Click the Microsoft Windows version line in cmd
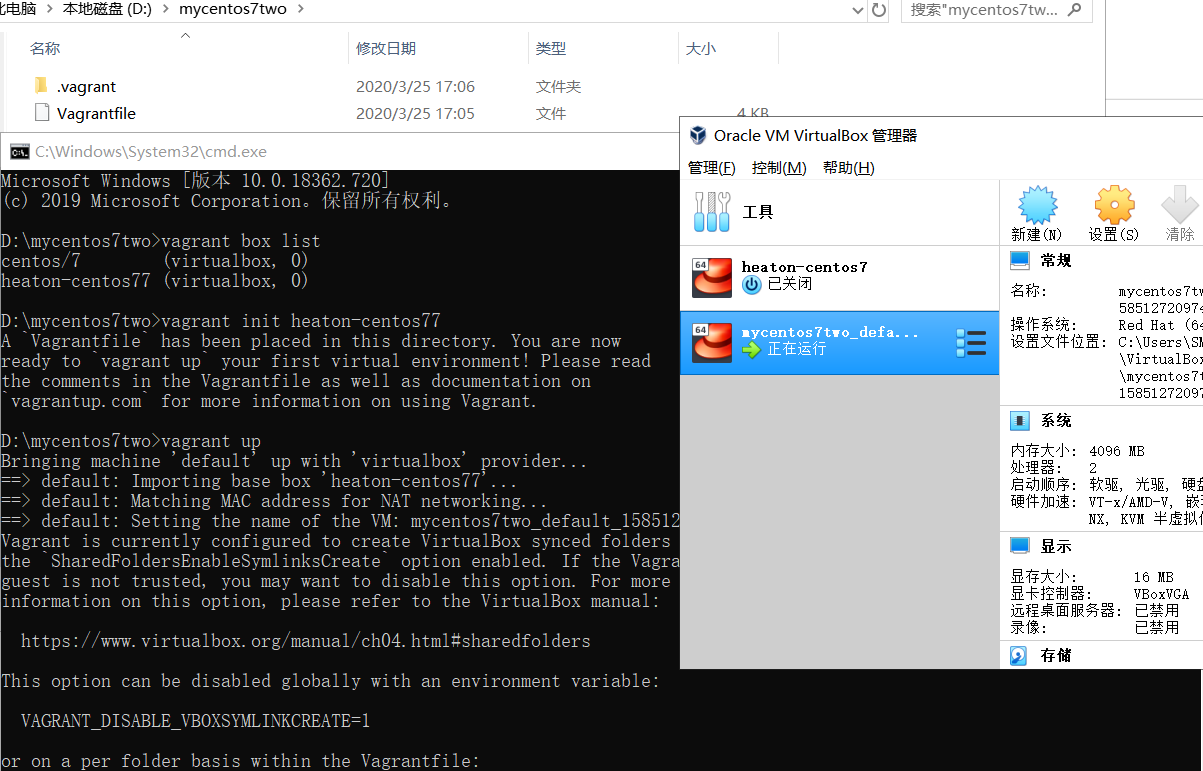1203x771 pixels. coord(195,181)
